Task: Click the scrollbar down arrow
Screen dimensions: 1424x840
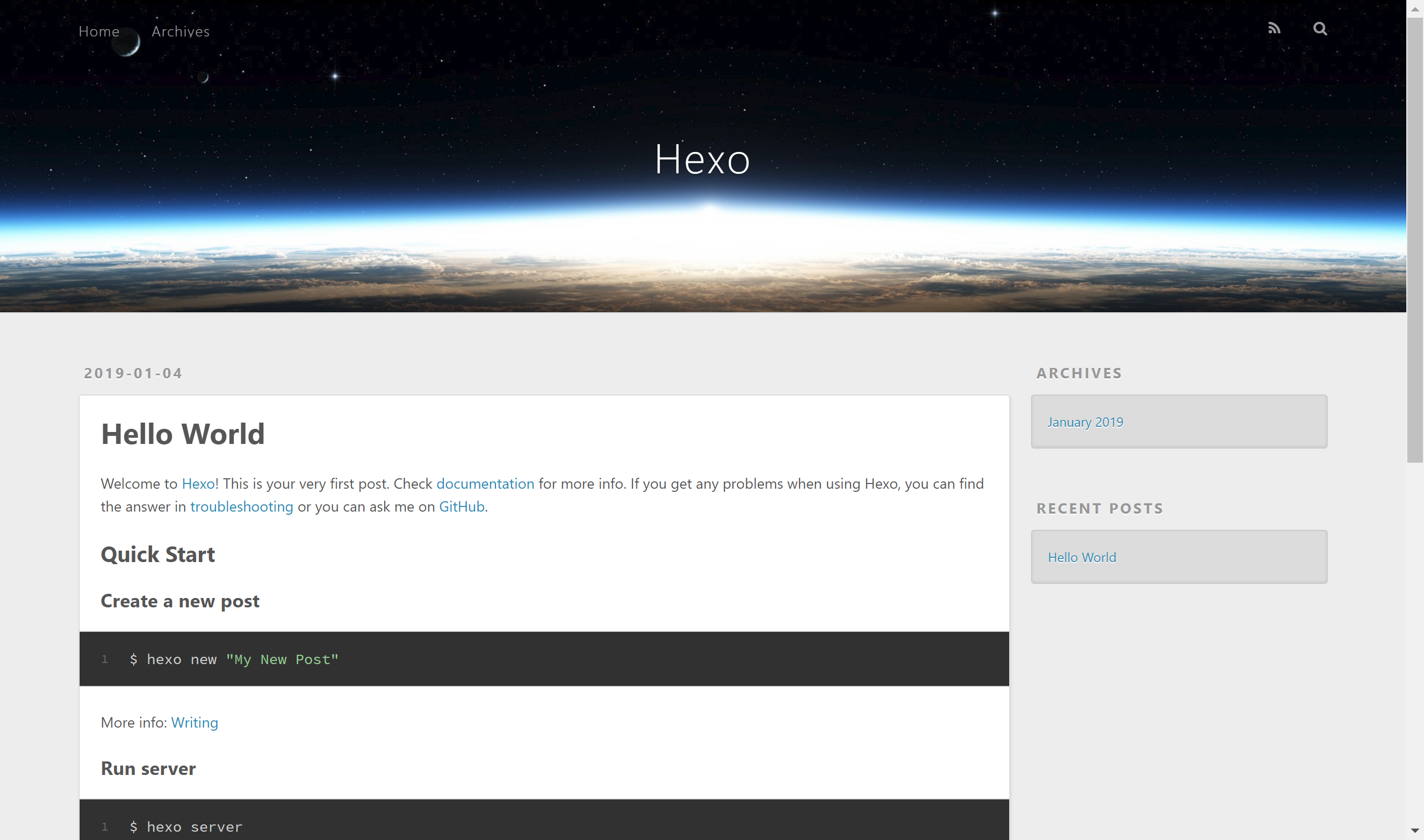Action: pos(1415,832)
